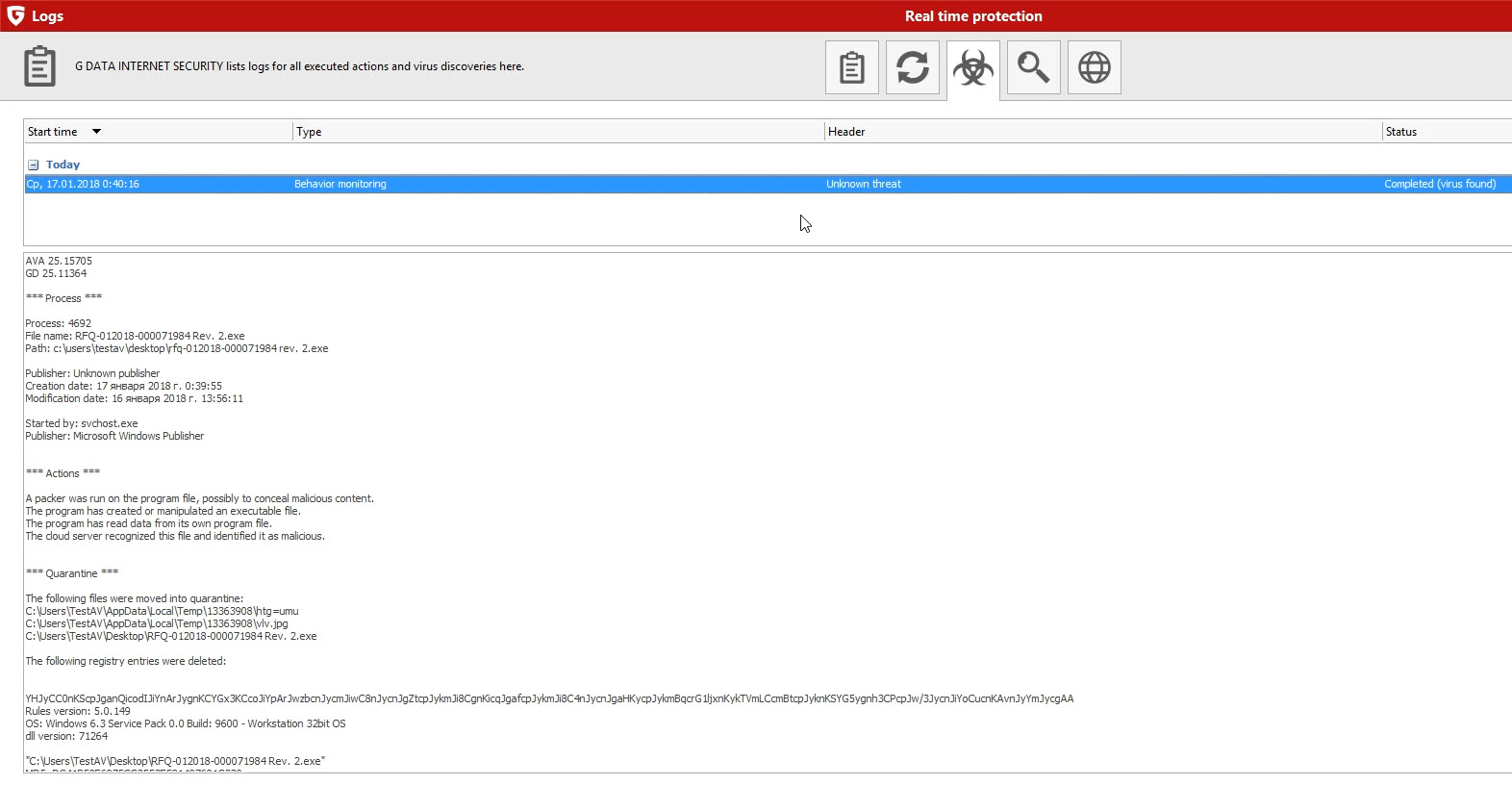This screenshot has height=786, width=1512.
Task: Click the cloud server recognized line
Action: (175, 536)
